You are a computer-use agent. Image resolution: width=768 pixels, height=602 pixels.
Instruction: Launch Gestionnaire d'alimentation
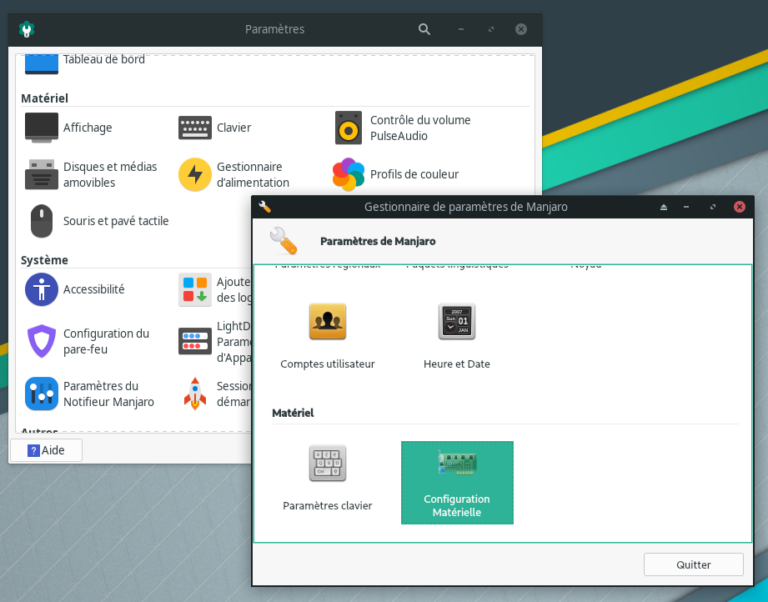(234, 175)
